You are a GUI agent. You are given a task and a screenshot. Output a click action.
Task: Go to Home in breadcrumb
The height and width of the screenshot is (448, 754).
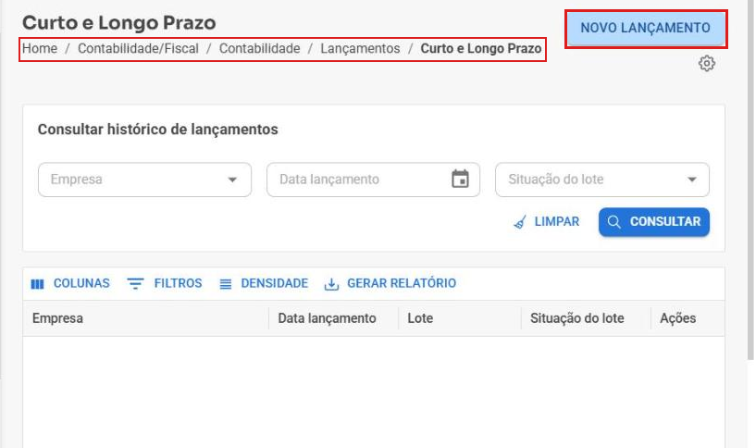coord(39,49)
